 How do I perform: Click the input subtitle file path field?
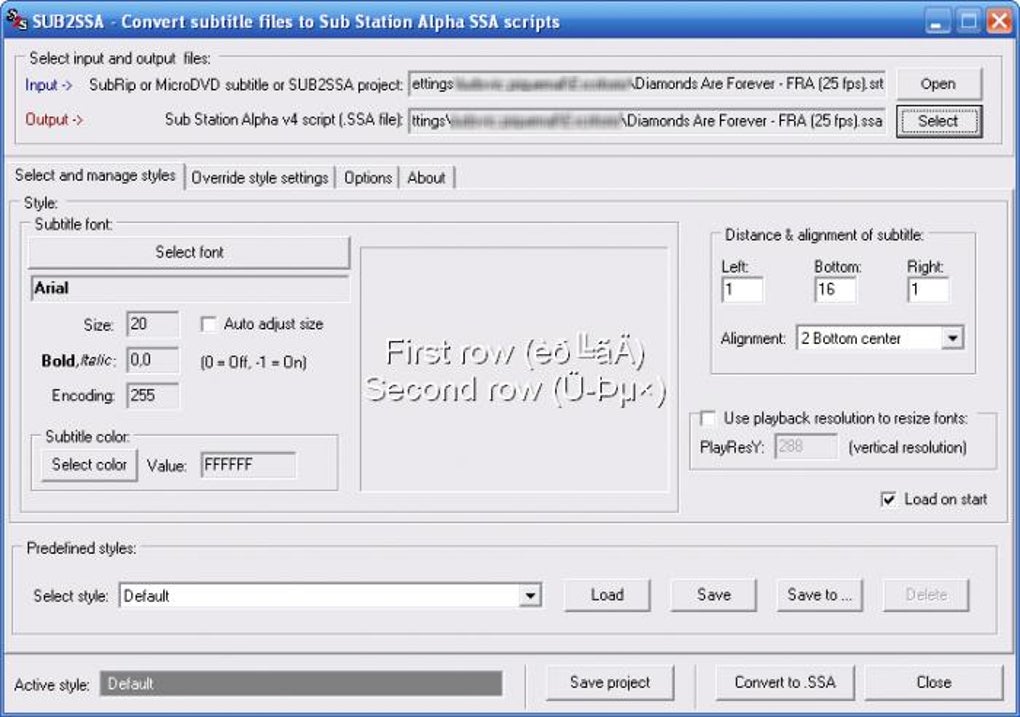647,84
